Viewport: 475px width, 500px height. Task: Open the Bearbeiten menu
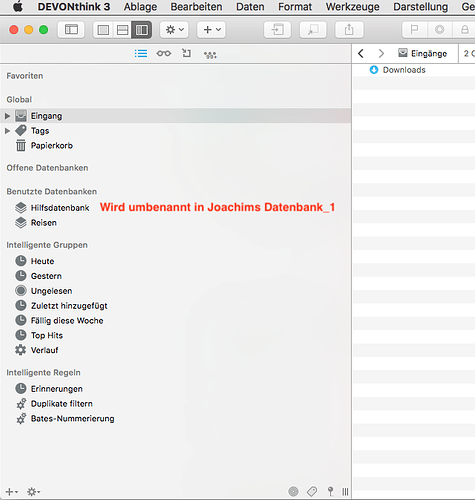(196, 7)
